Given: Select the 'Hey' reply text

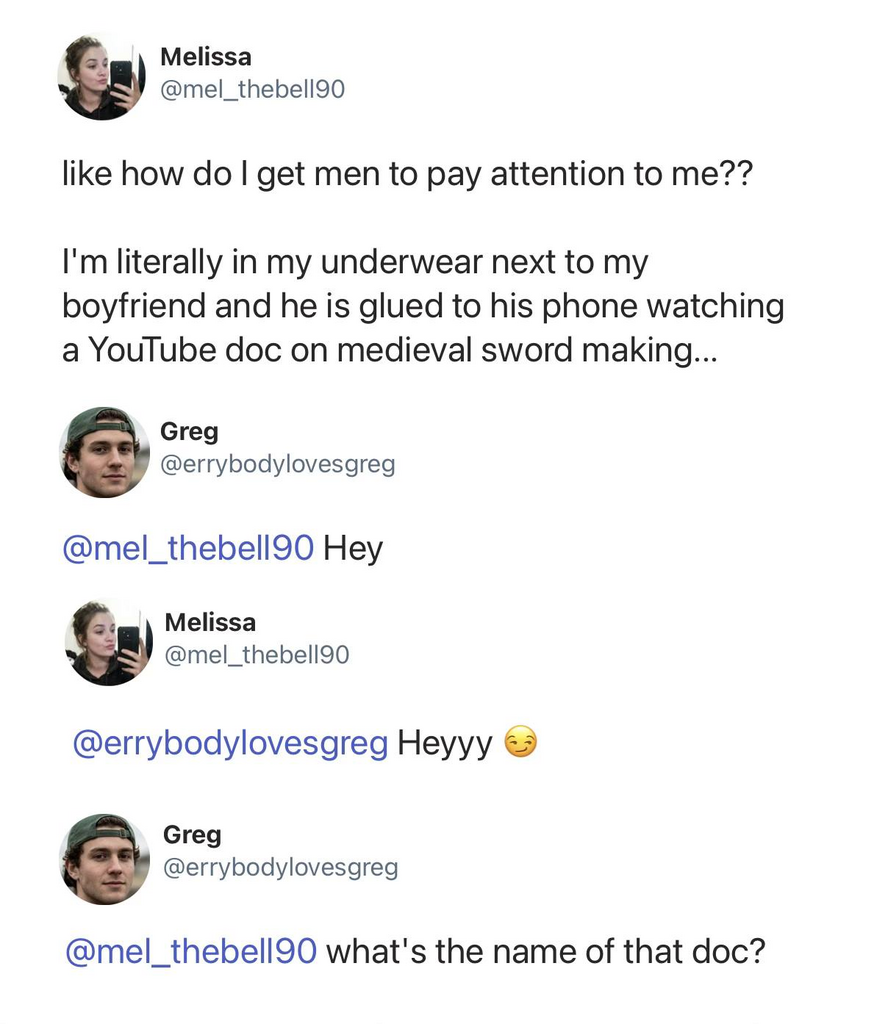Looking at the screenshot, I should (353, 548).
